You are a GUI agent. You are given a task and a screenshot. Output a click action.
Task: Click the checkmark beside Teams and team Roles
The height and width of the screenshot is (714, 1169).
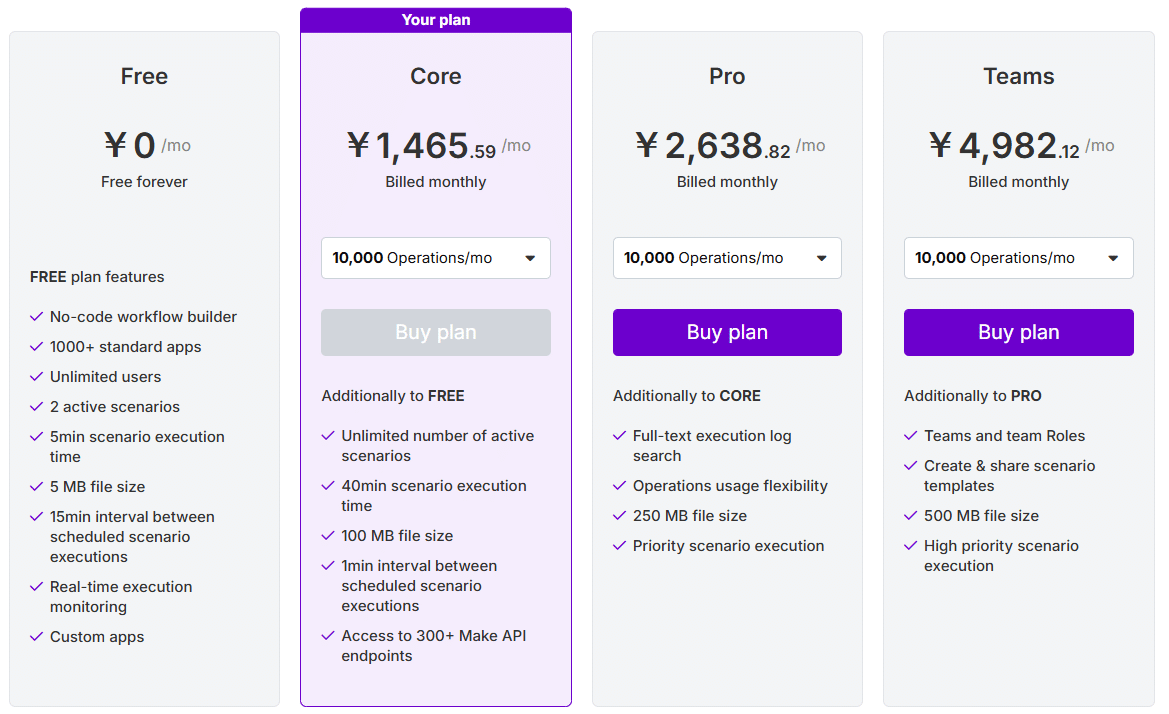910,436
